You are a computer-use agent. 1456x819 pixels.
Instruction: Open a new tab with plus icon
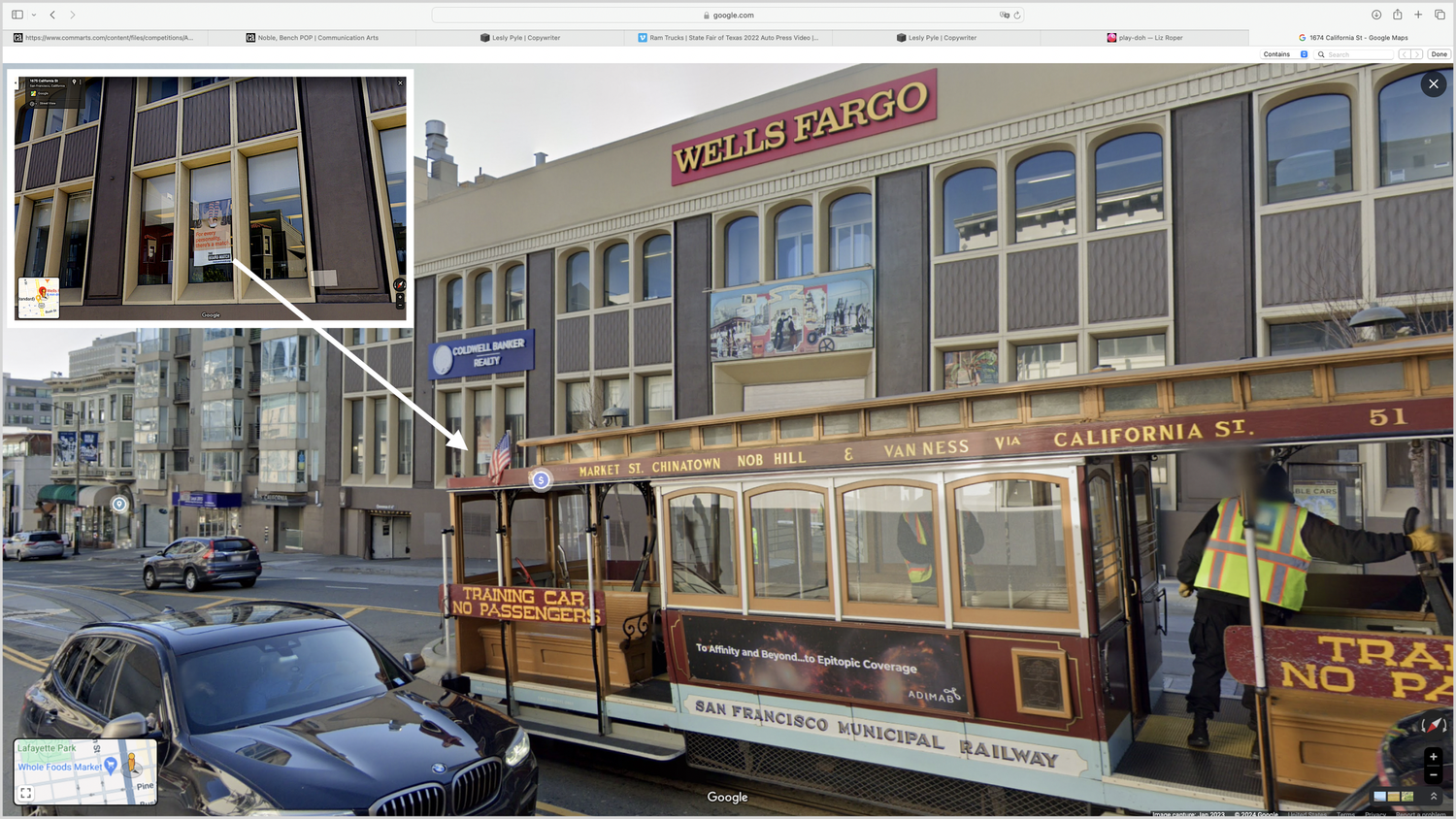point(1418,15)
